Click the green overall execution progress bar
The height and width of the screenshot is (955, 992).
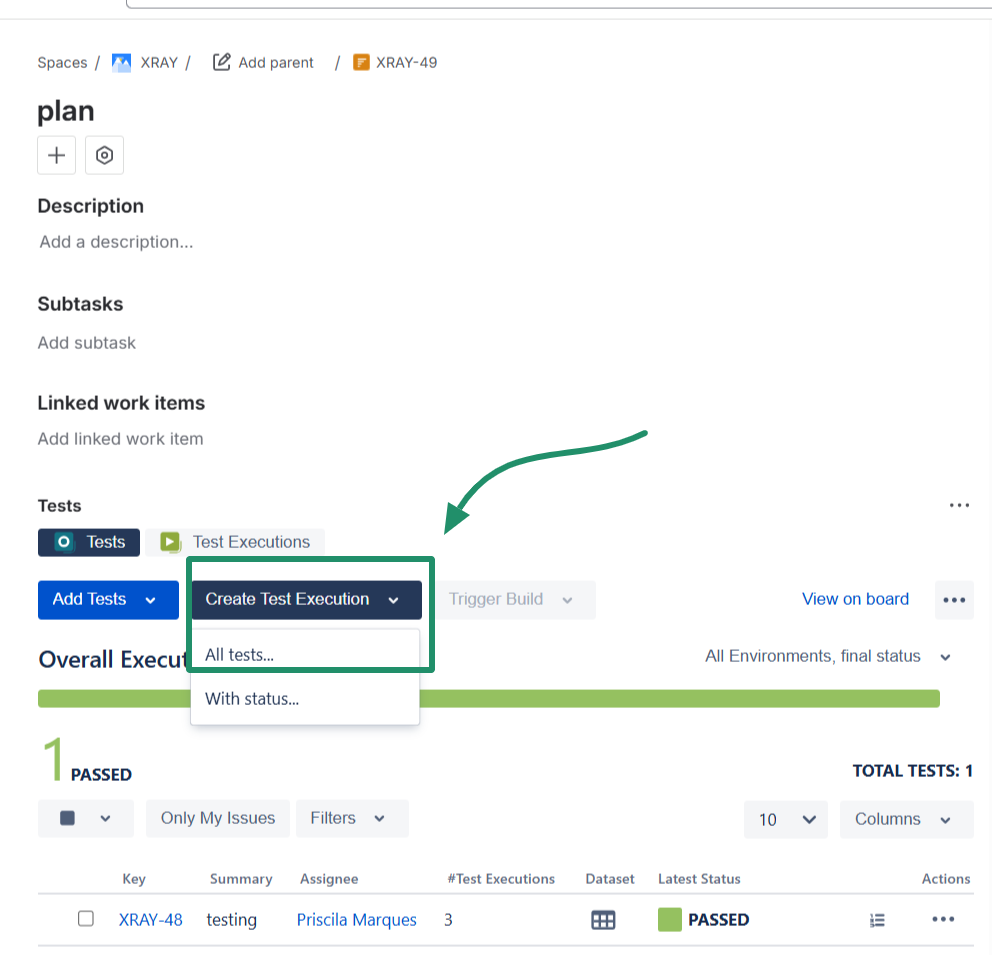tap(488, 698)
